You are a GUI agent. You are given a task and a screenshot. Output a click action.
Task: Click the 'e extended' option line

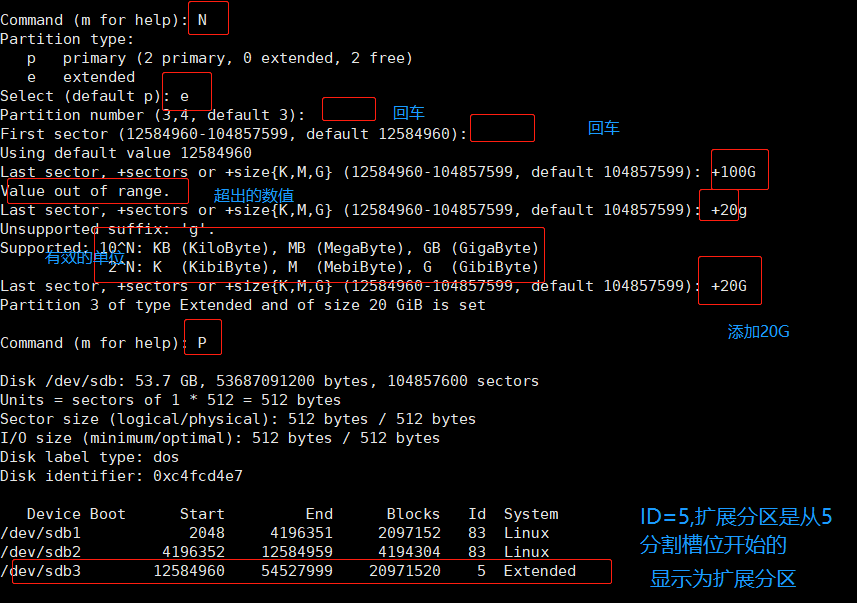pyautogui.click(x=81, y=77)
